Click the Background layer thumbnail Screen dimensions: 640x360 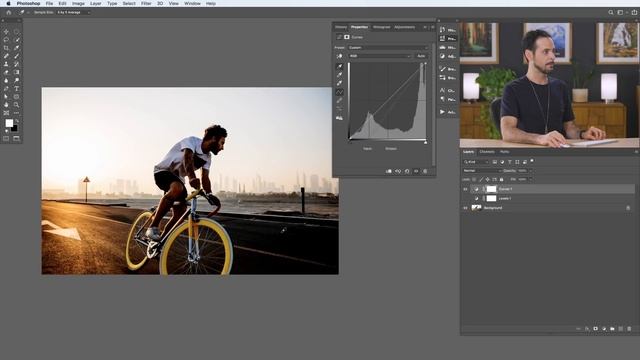point(476,208)
